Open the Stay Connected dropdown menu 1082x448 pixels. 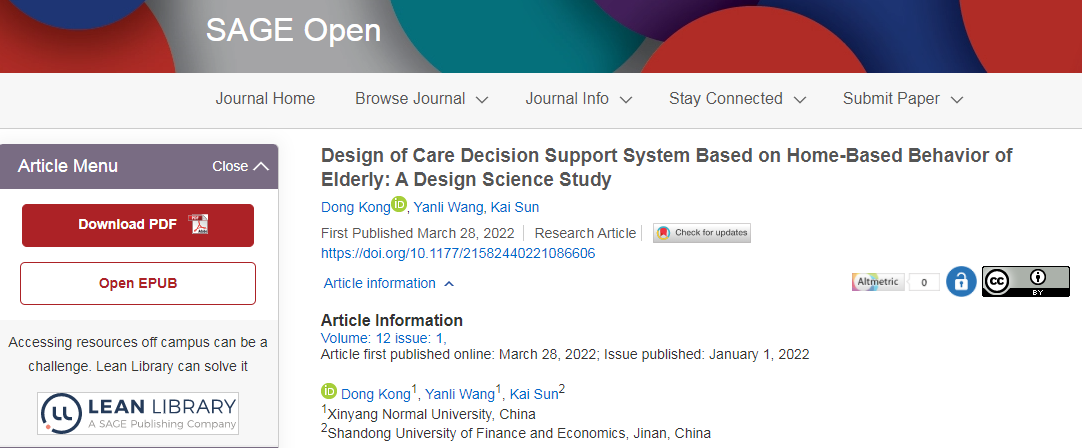coord(737,99)
